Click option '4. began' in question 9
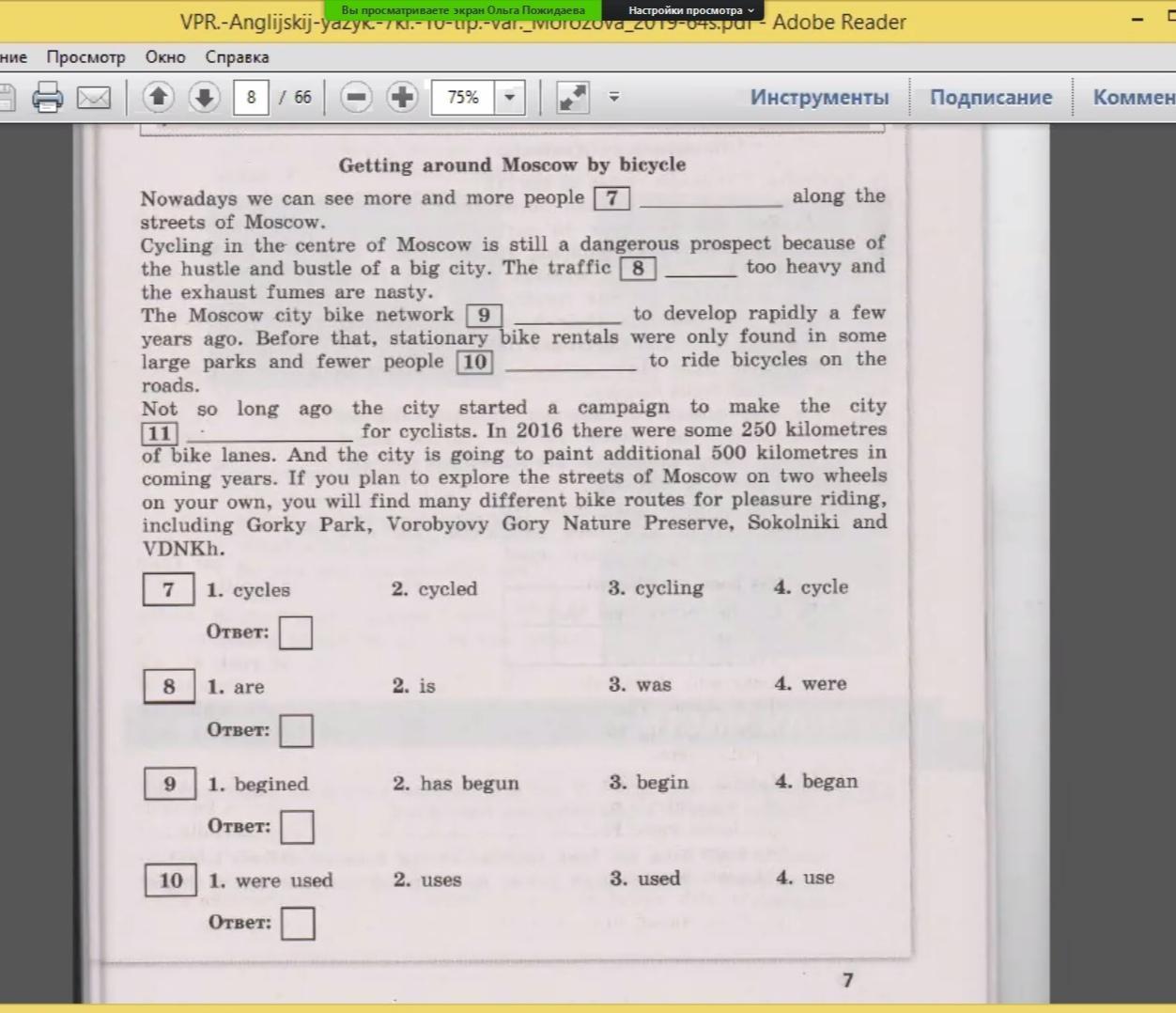1176x1013 pixels. (x=817, y=781)
